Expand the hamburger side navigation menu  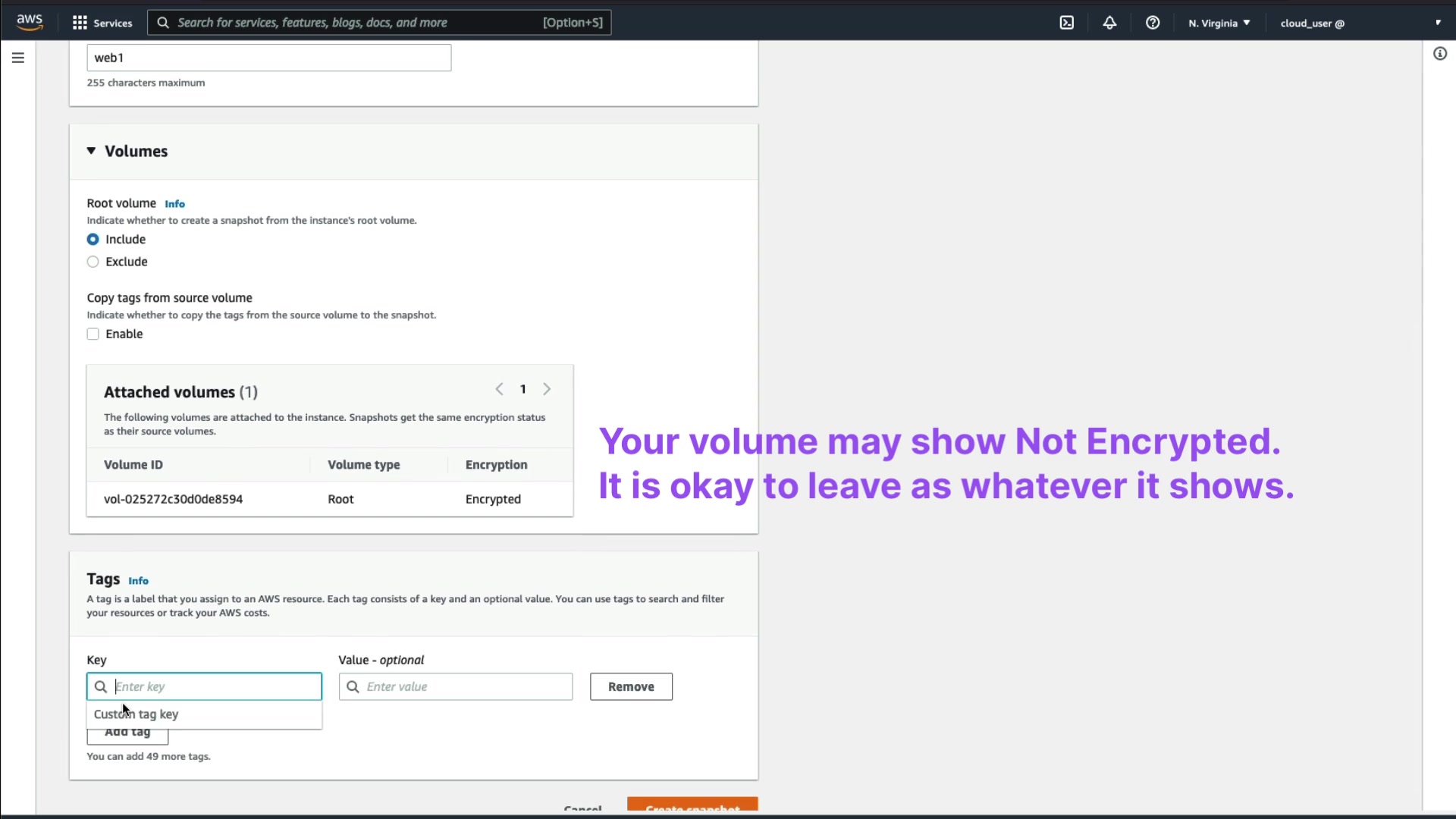pos(18,58)
